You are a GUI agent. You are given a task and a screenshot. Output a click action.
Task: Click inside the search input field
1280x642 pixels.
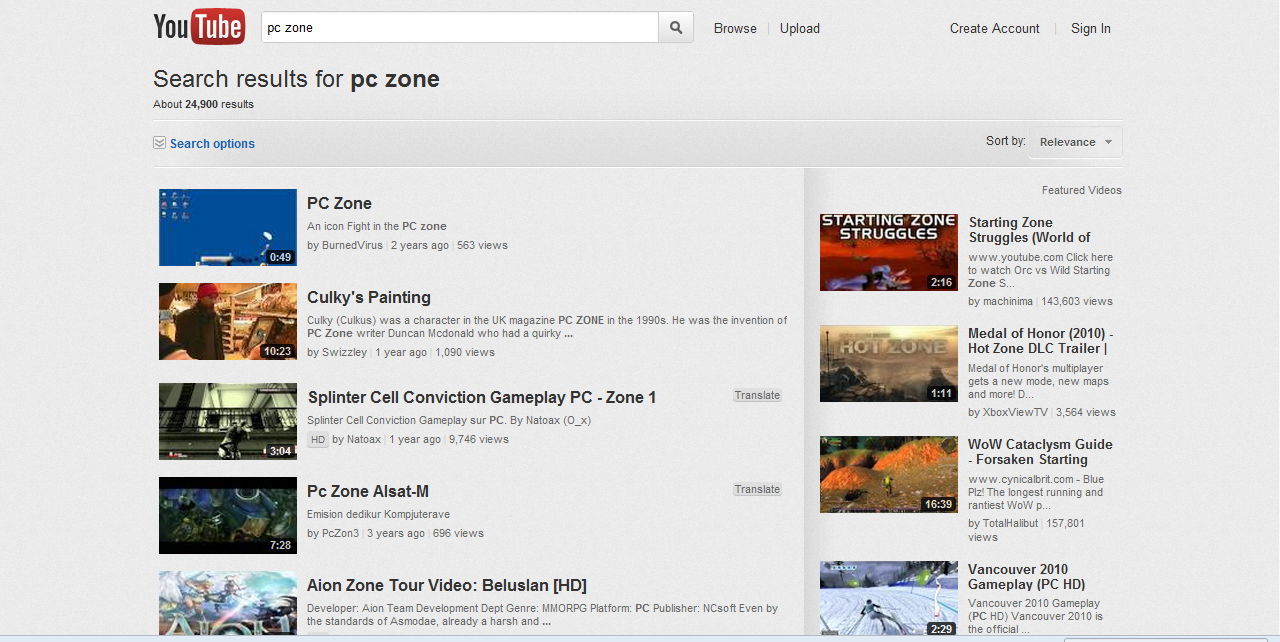(460, 27)
